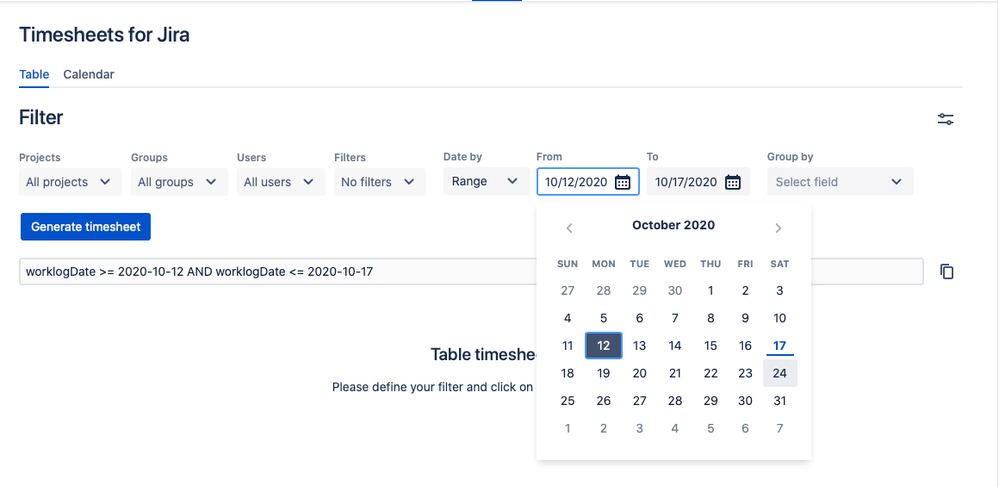Pick October 13 in date picker
This screenshot has width=999, height=487.
click(640, 345)
